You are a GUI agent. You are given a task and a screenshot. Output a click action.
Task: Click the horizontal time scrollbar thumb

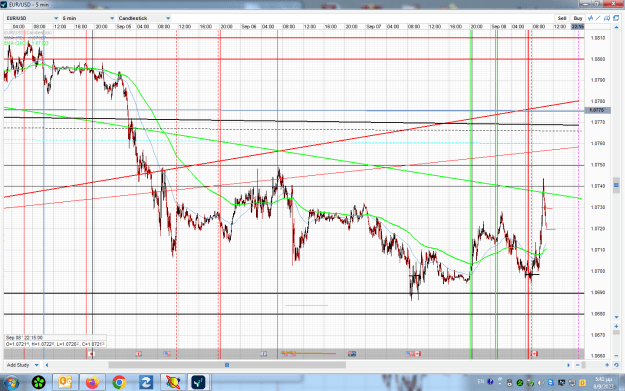(x=227, y=365)
